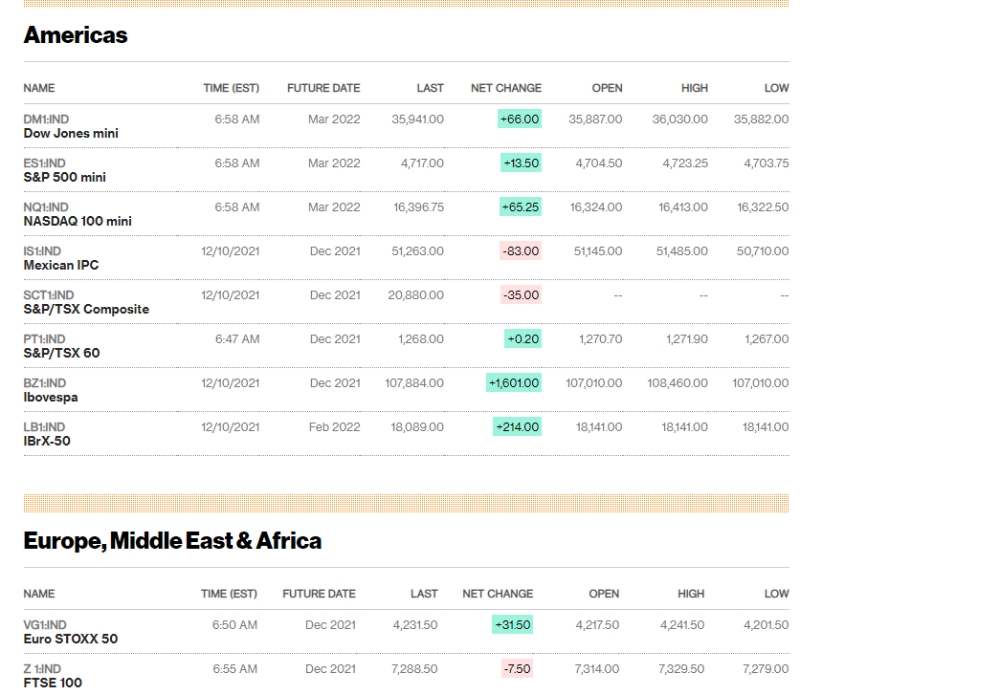Click Europe table NET CHANGE header
Image resolution: width=1000 pixels, height=695 pixels.
(498, 594)
